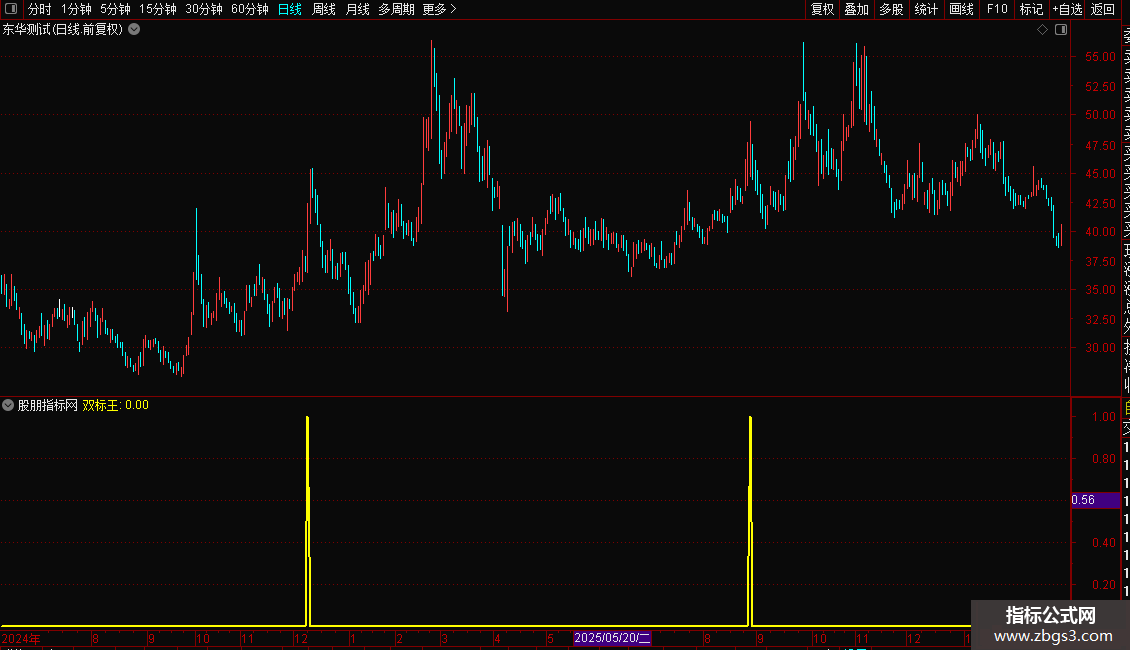Click the 标记 mark button
This screenshot has width=1130, height=650.
pos(1031,9)
